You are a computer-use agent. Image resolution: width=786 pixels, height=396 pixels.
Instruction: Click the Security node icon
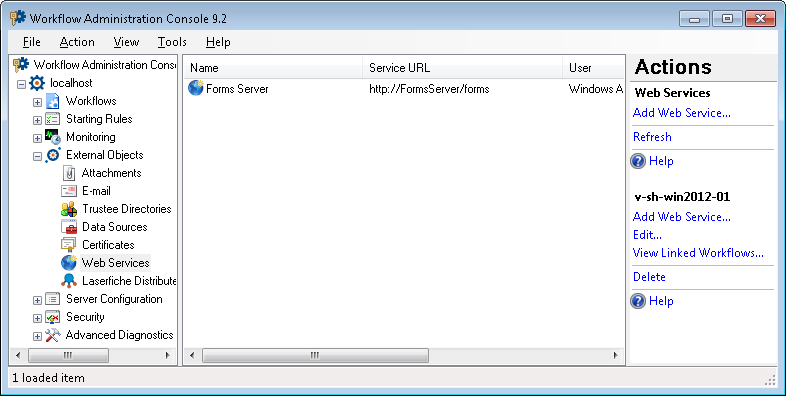[x=53, y=317]
